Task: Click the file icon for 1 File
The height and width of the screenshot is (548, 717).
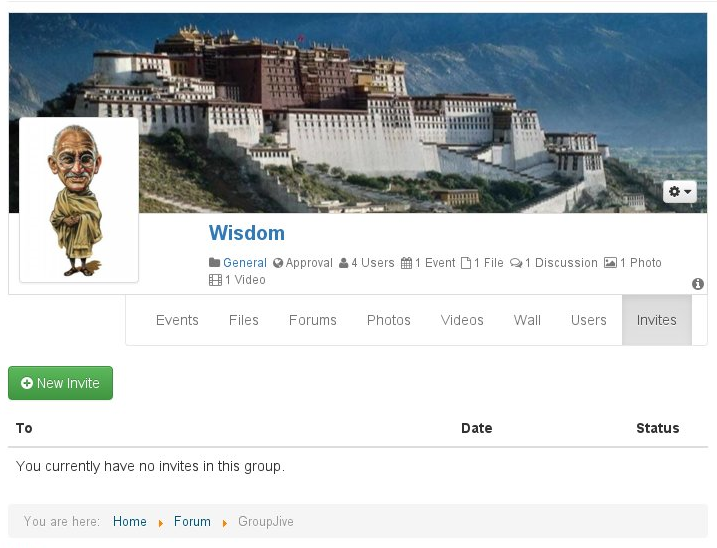Action: 466,263
